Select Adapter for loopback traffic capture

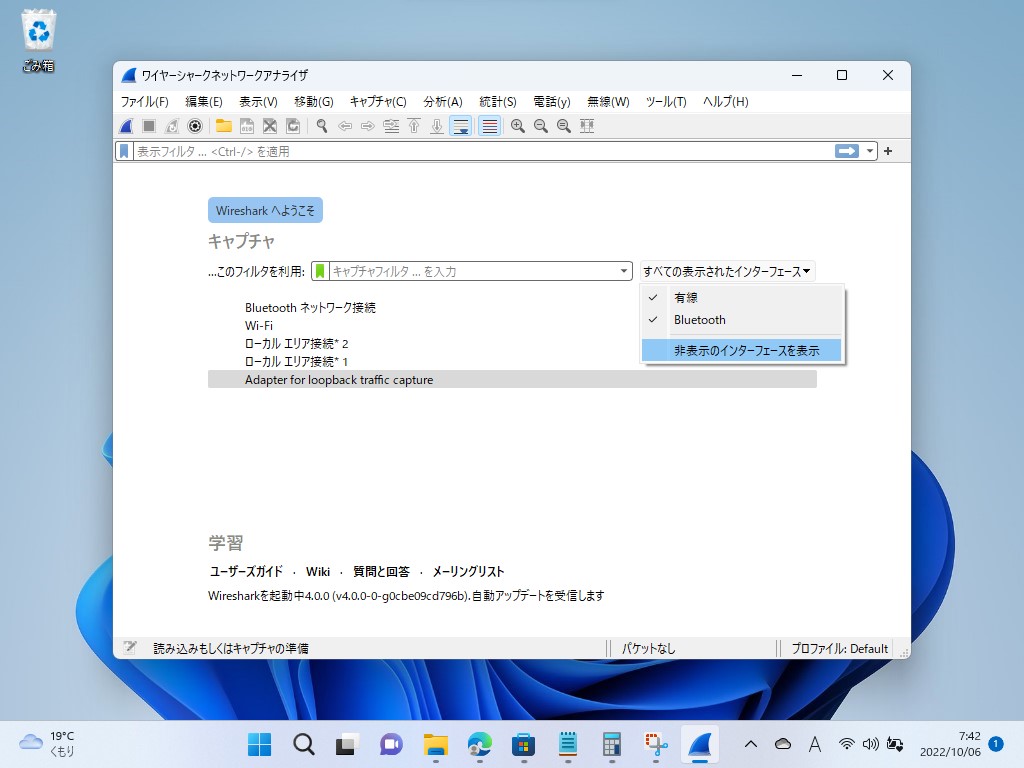coord(512,379)
